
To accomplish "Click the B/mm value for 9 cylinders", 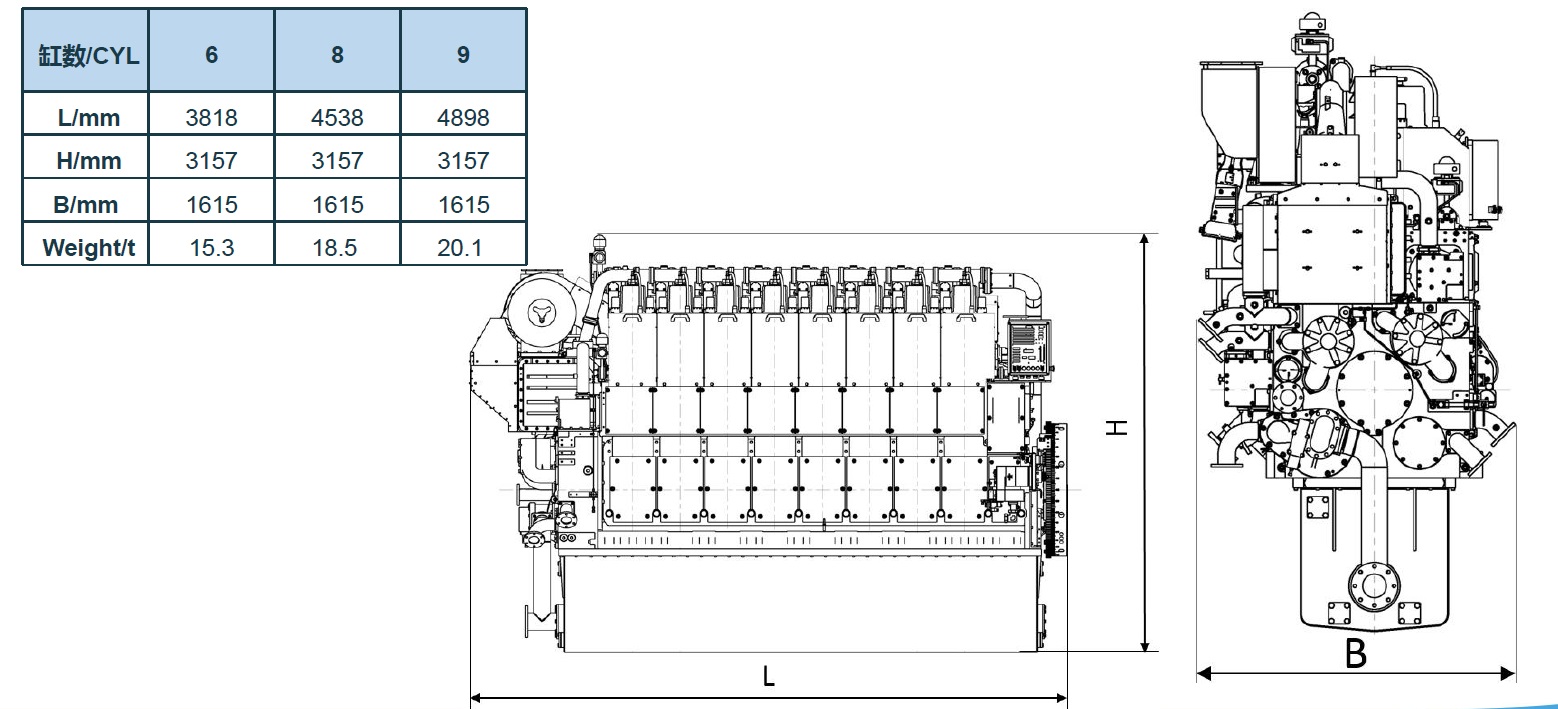I will 464,204.
